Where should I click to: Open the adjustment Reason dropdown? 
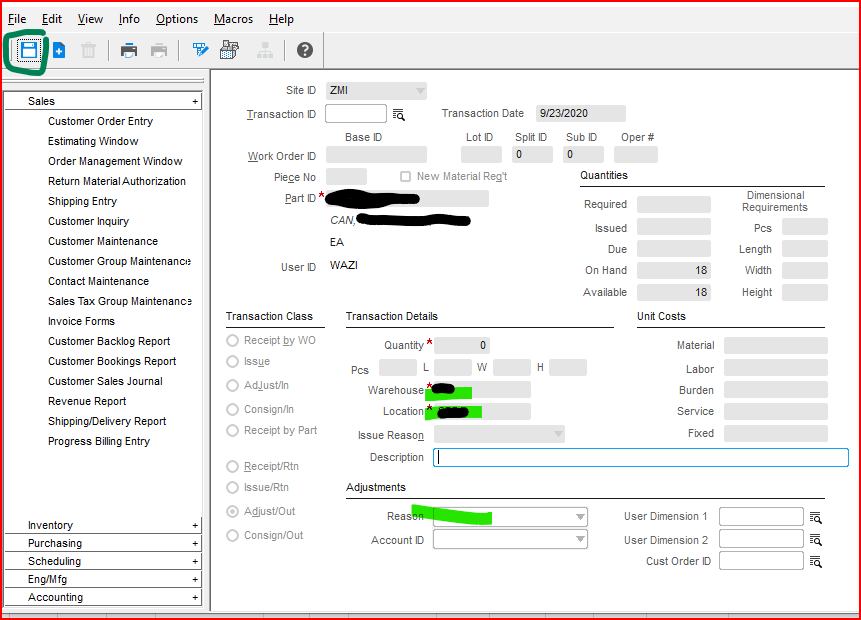580,517
